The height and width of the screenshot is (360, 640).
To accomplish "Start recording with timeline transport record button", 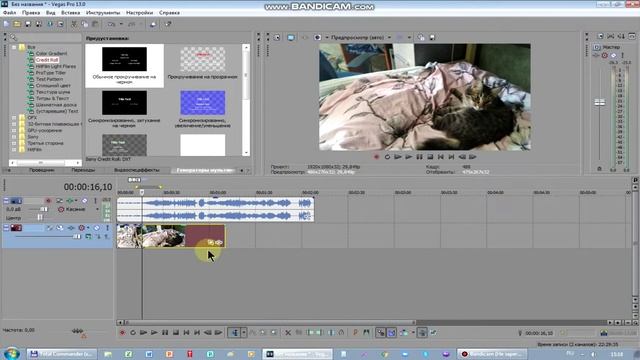I will (x=122, y=333).
